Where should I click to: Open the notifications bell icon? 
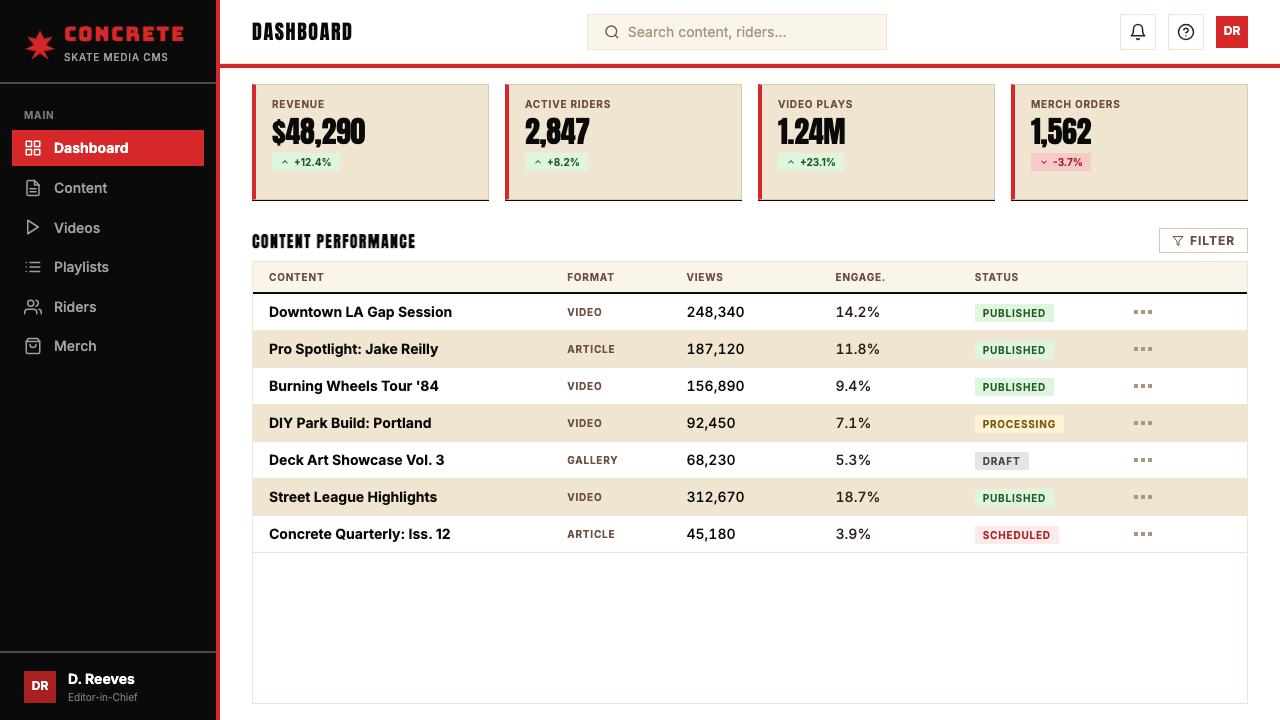tap(1138, 32)
